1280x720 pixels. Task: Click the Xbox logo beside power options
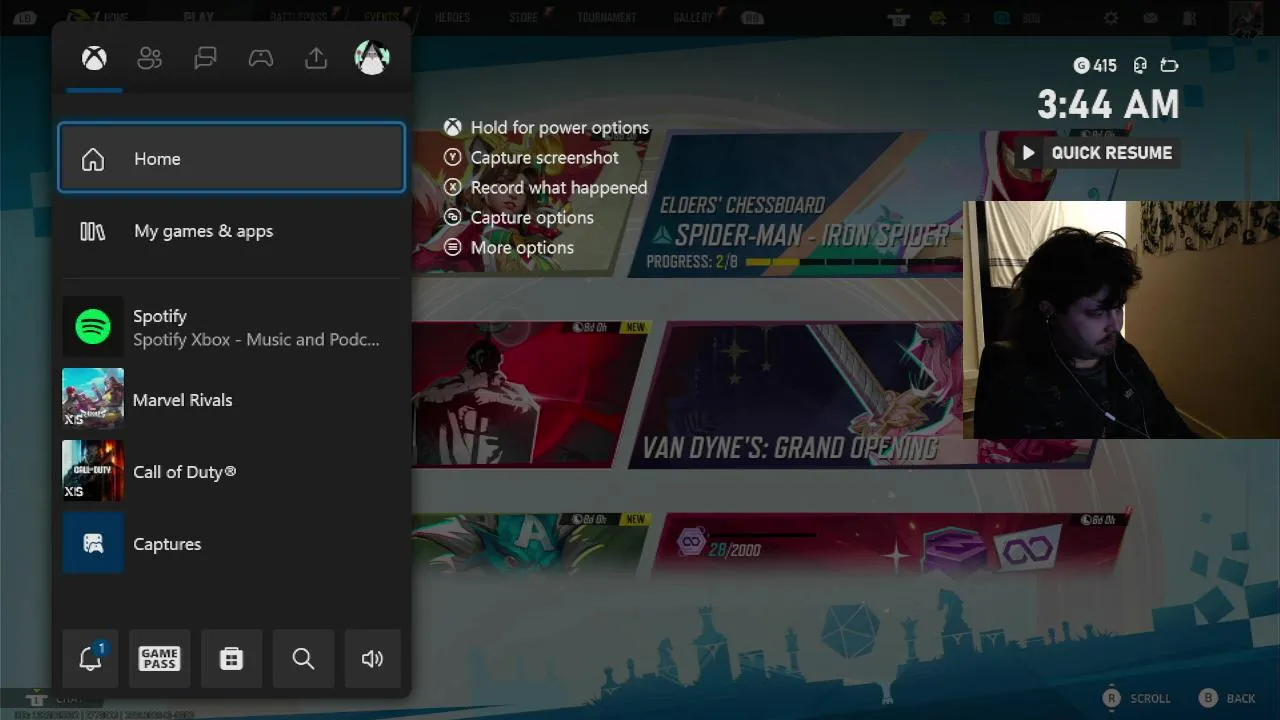(x=453, y=128)
